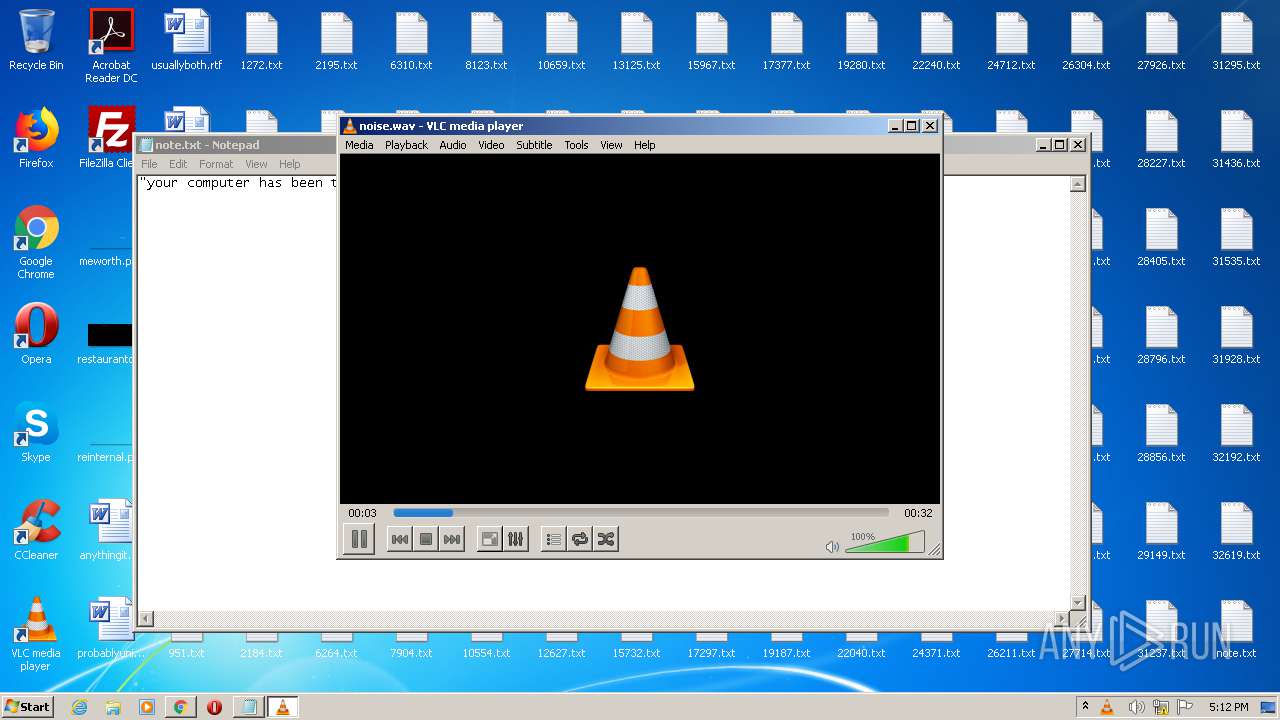Open the Format menu in Notepad

click(216, 164)
